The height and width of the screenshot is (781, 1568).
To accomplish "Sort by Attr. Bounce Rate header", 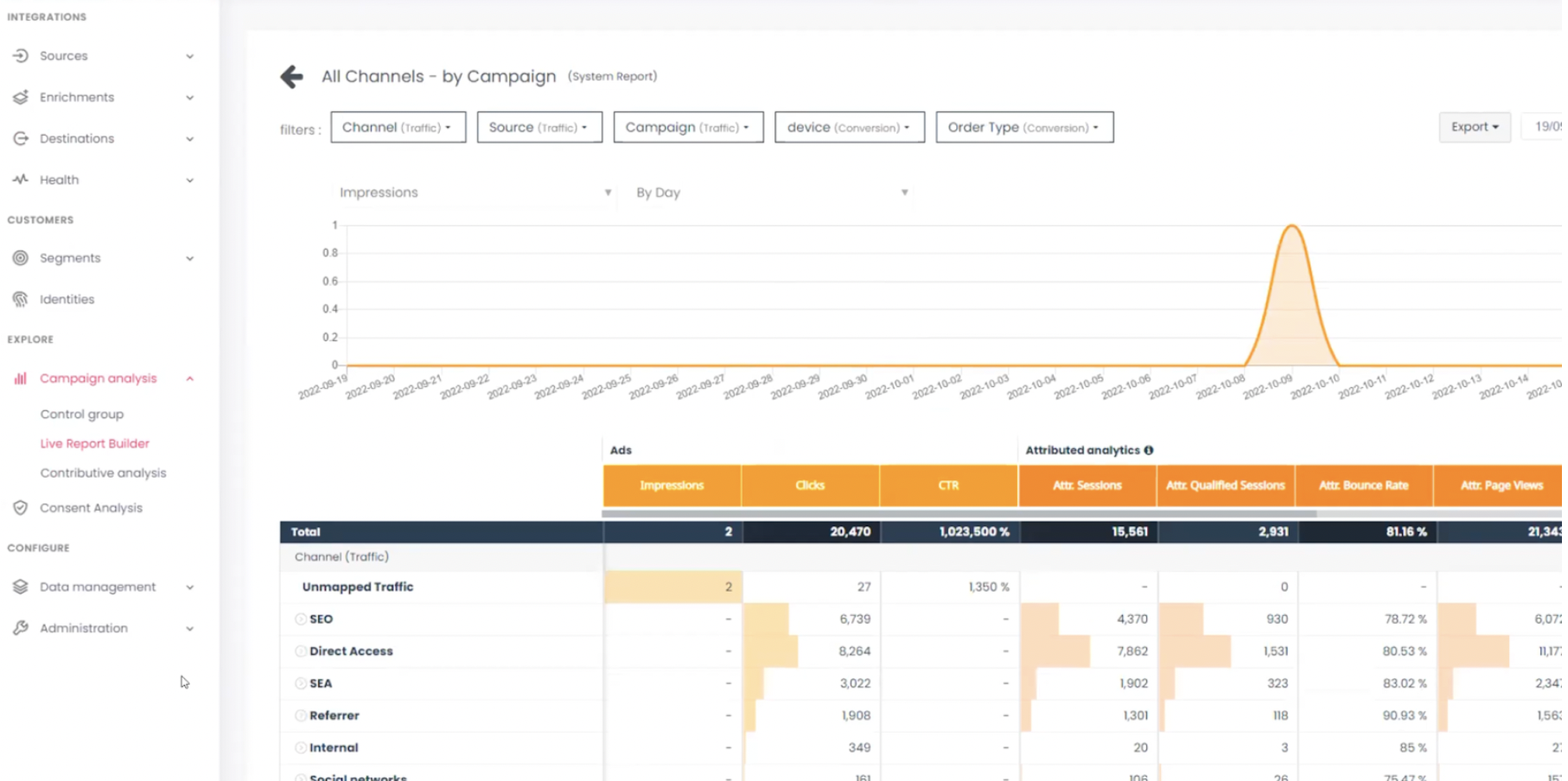I will pyautogui.click(x=1364, y=486).
